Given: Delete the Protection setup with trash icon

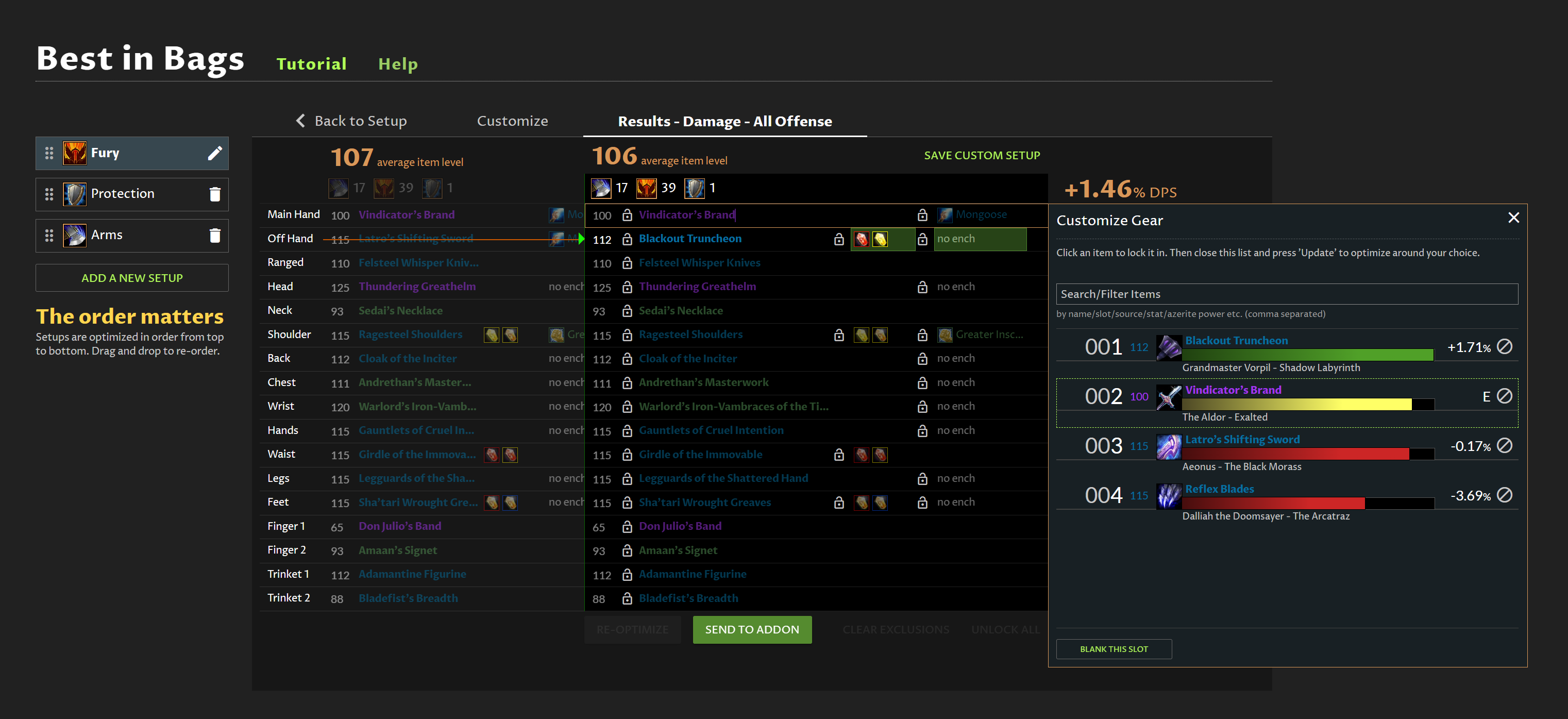Looking at the screenshot, I should tap(214, 194).
